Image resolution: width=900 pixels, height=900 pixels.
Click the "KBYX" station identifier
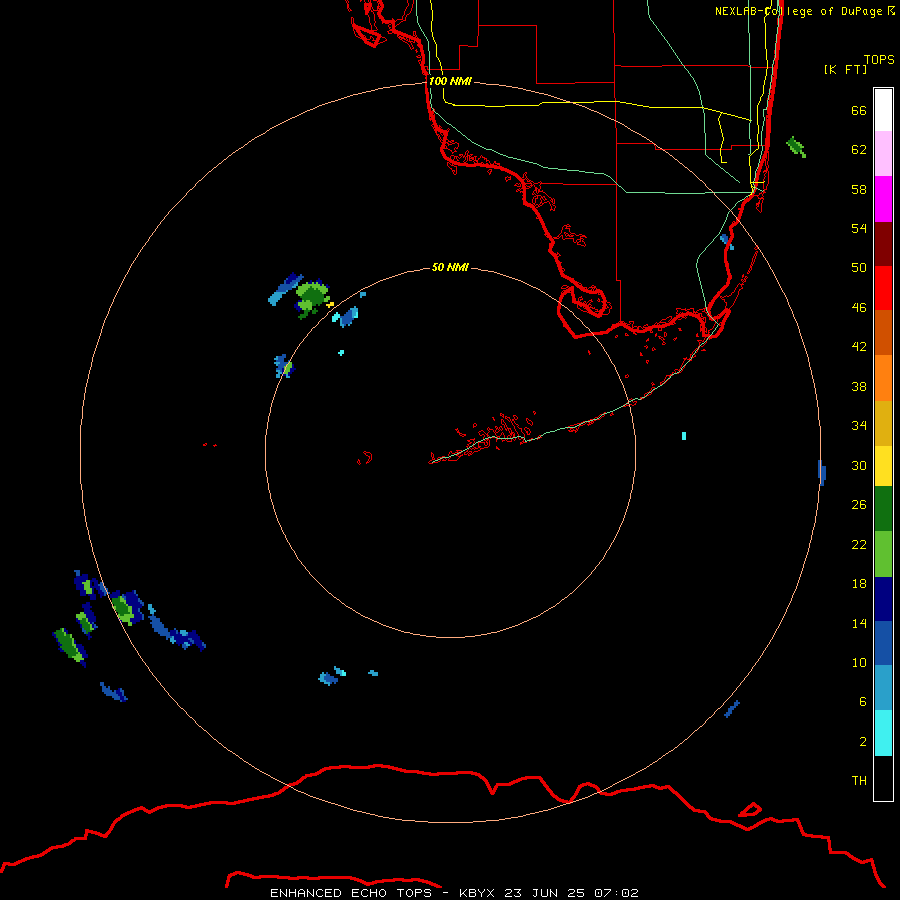tap(476, 893)
